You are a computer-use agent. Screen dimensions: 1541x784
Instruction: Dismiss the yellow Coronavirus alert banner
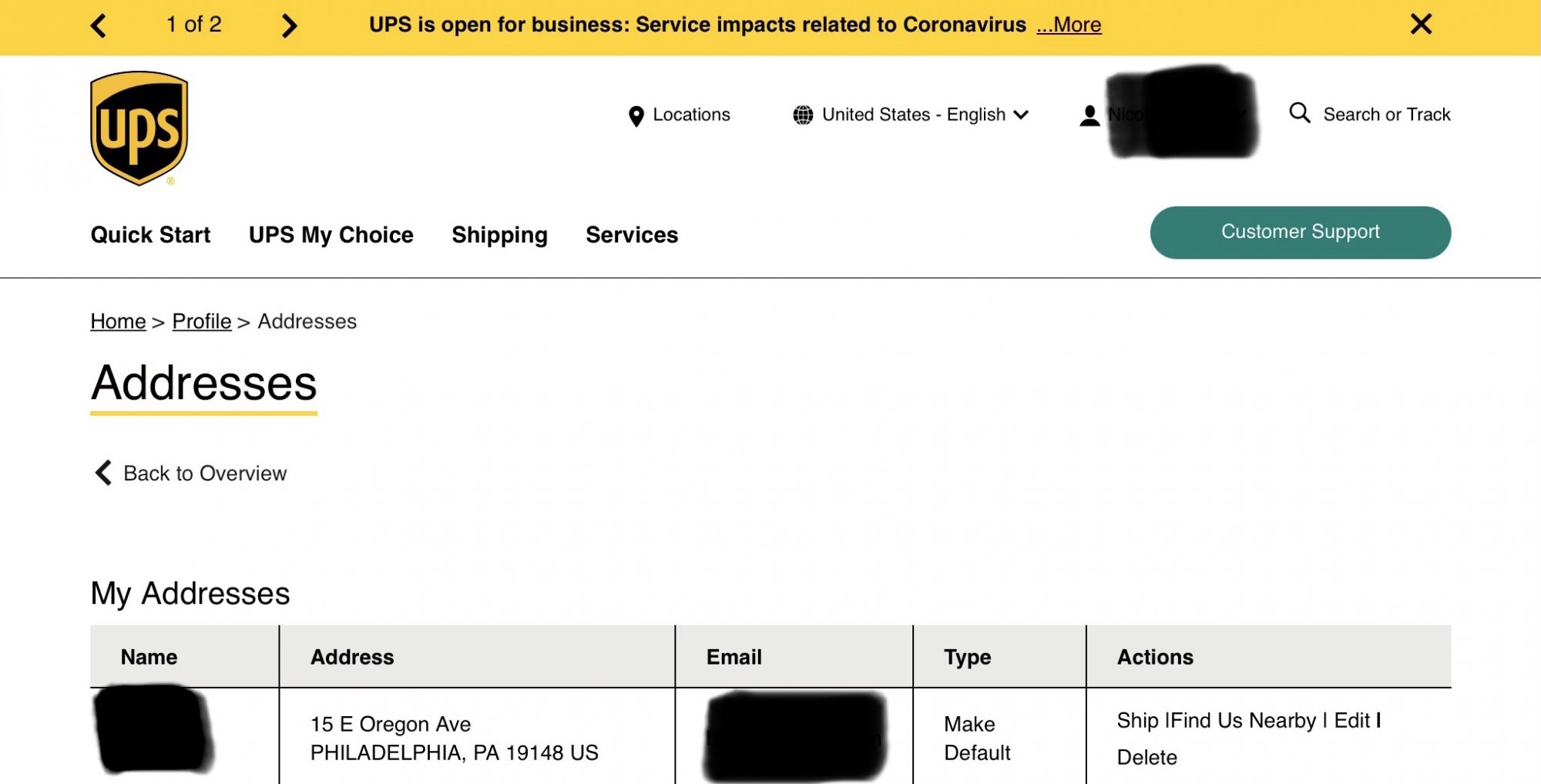tap(1421, 25)
